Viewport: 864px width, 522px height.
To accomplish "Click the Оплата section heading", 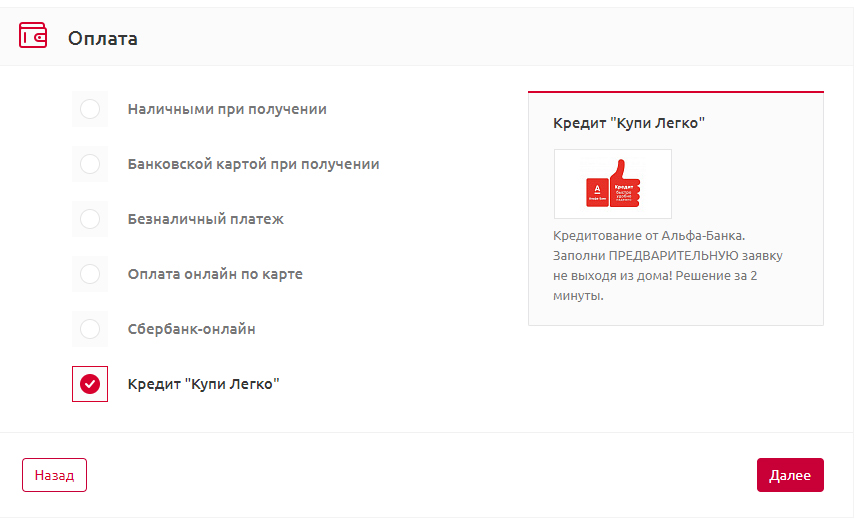I will click(x=102, y=39).
